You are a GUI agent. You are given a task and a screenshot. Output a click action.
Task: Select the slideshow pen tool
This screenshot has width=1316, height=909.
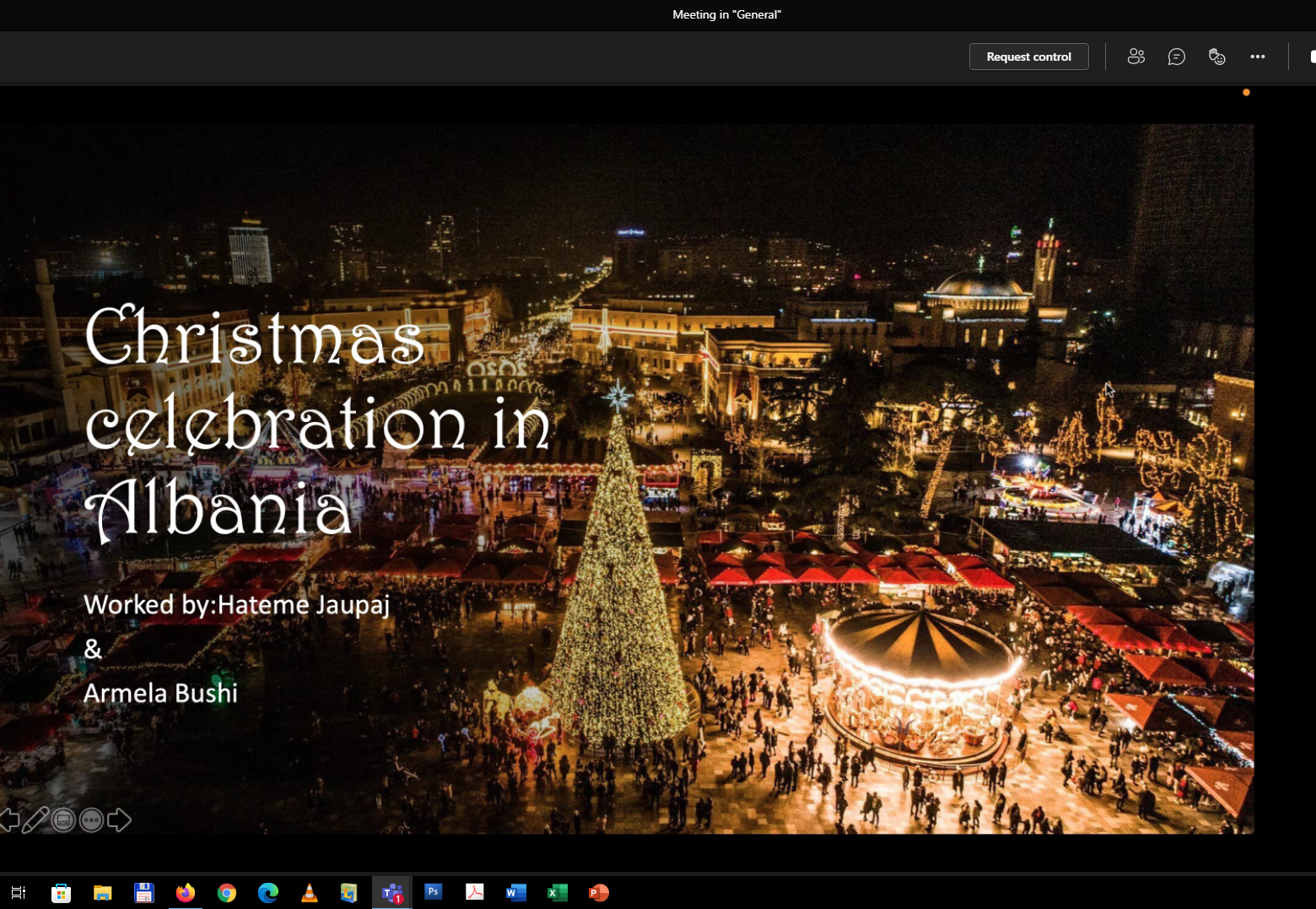35,820
